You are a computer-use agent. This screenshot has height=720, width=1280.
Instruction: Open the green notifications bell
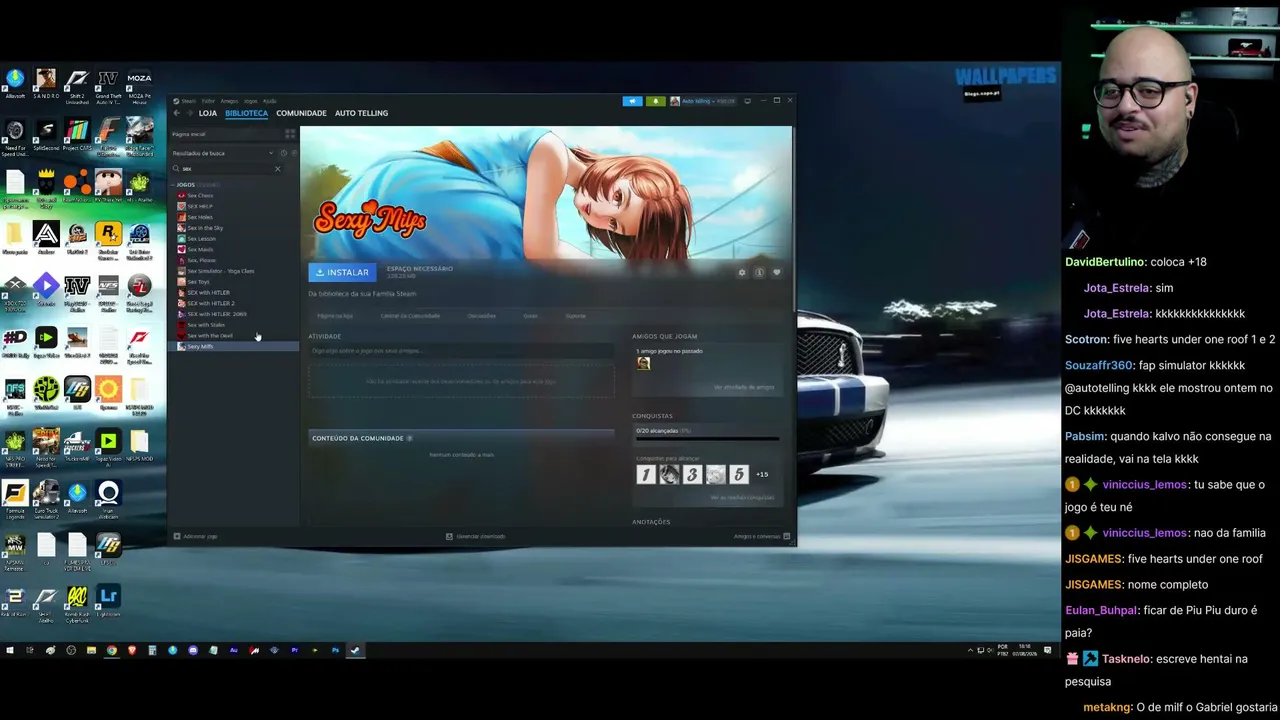click(655, 101)
